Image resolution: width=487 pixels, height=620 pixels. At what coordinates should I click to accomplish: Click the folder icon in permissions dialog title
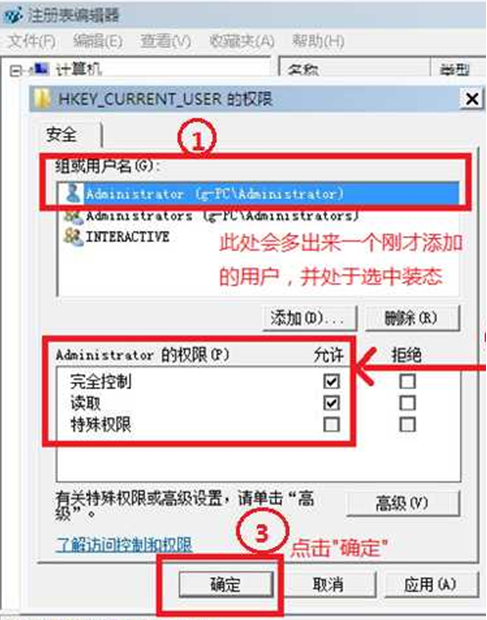(42, 98)
